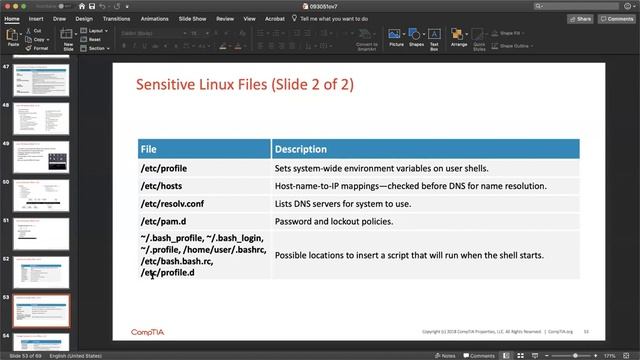Open the Shape Fill dropdown
Viewport: 640px width, 360px height.
click(x=508, y=33)
